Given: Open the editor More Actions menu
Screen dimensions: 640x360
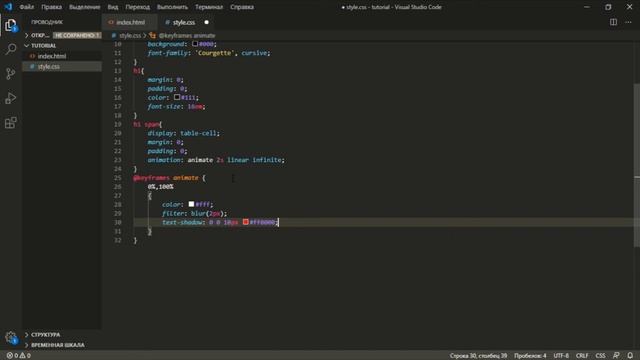Looking at the screenshot, I should point(628,22).
